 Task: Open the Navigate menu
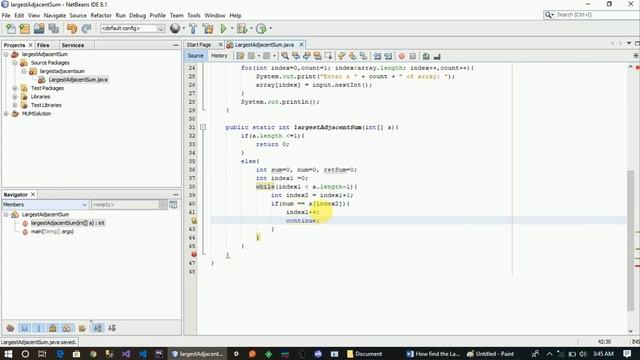(55, 15)
